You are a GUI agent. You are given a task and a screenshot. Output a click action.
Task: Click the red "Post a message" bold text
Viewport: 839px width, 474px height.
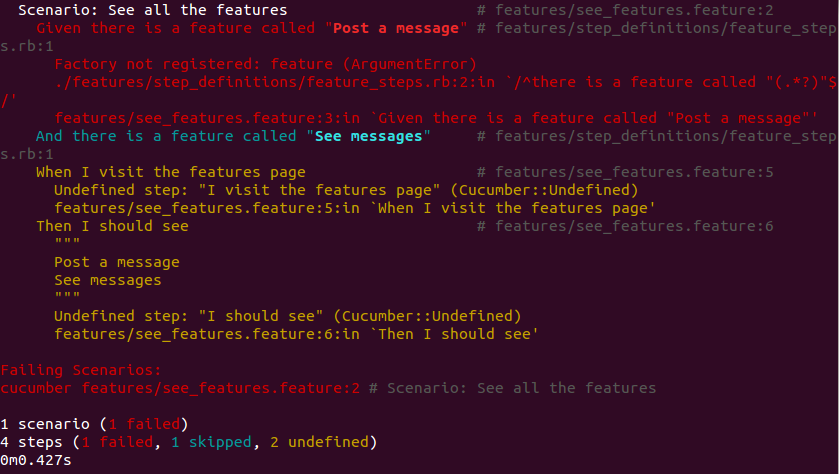(395, 28)
